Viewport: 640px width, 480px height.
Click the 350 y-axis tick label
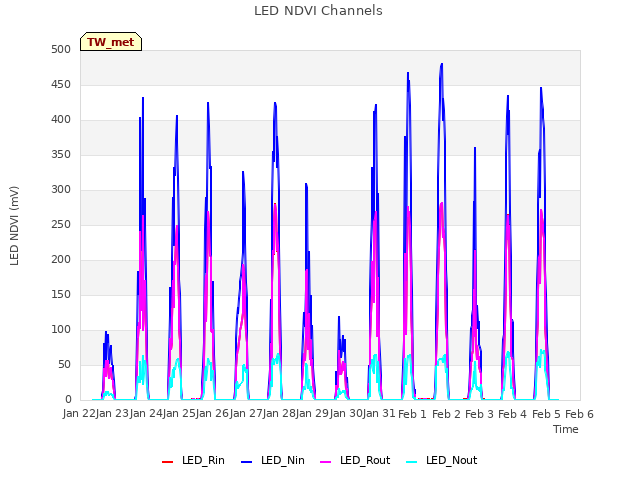pyautogui.click(x=61, y=155)
